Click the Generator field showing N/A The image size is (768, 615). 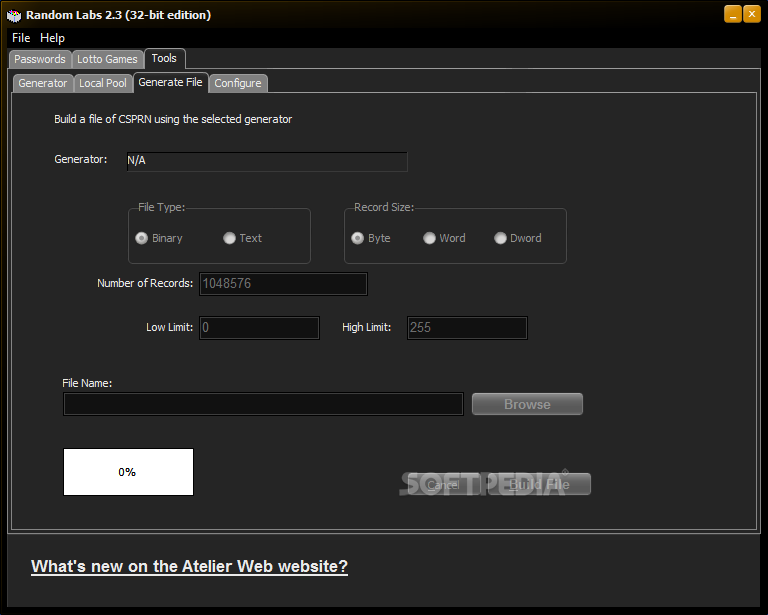coord(267,161)
